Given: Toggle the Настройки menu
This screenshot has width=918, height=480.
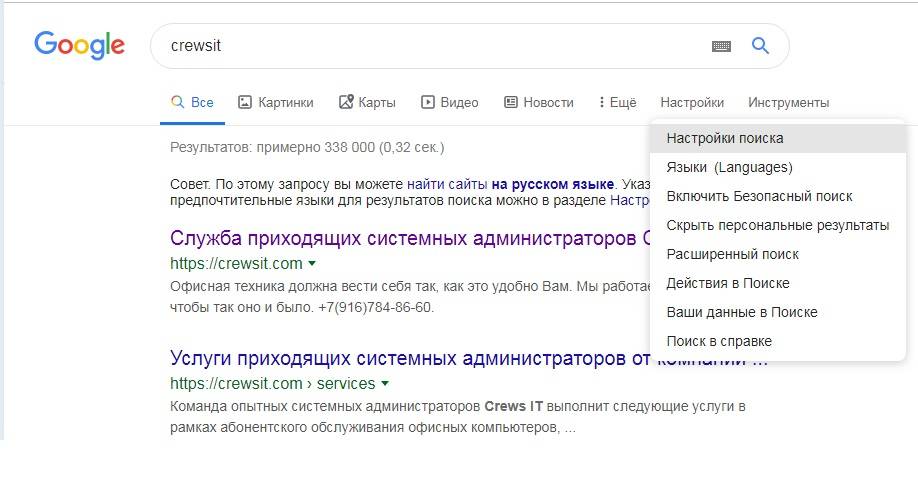Looking at the screenshot, I should 692,102.
